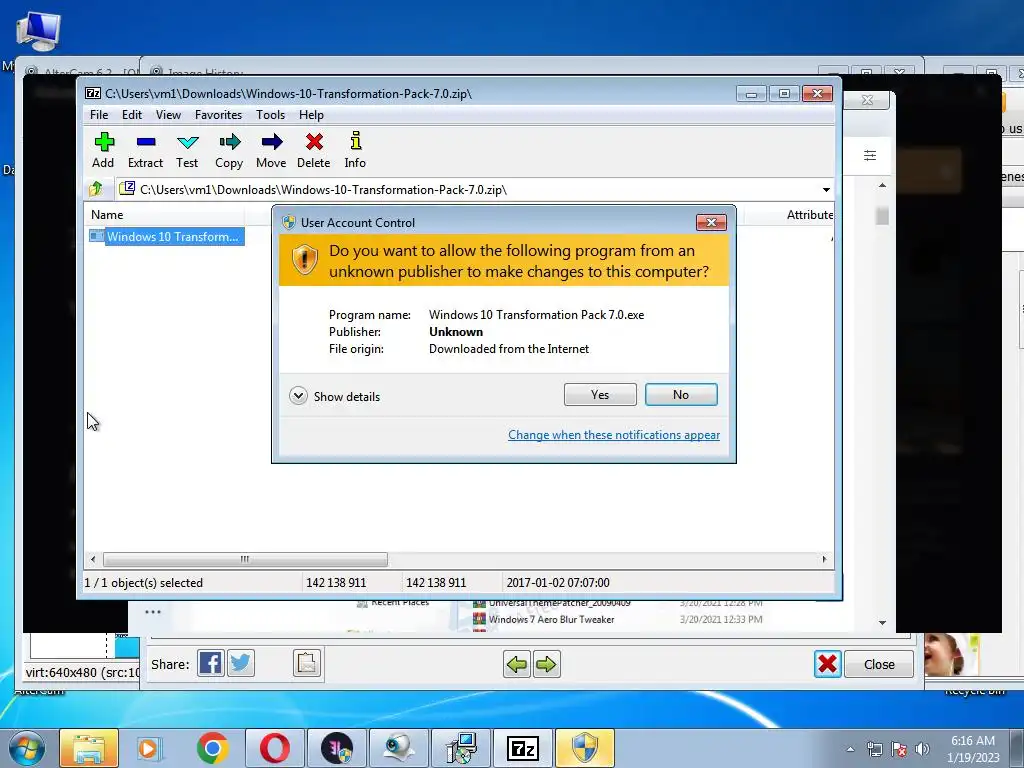
Task: Show hidden tray icons arrow
Action: [850, 749]
